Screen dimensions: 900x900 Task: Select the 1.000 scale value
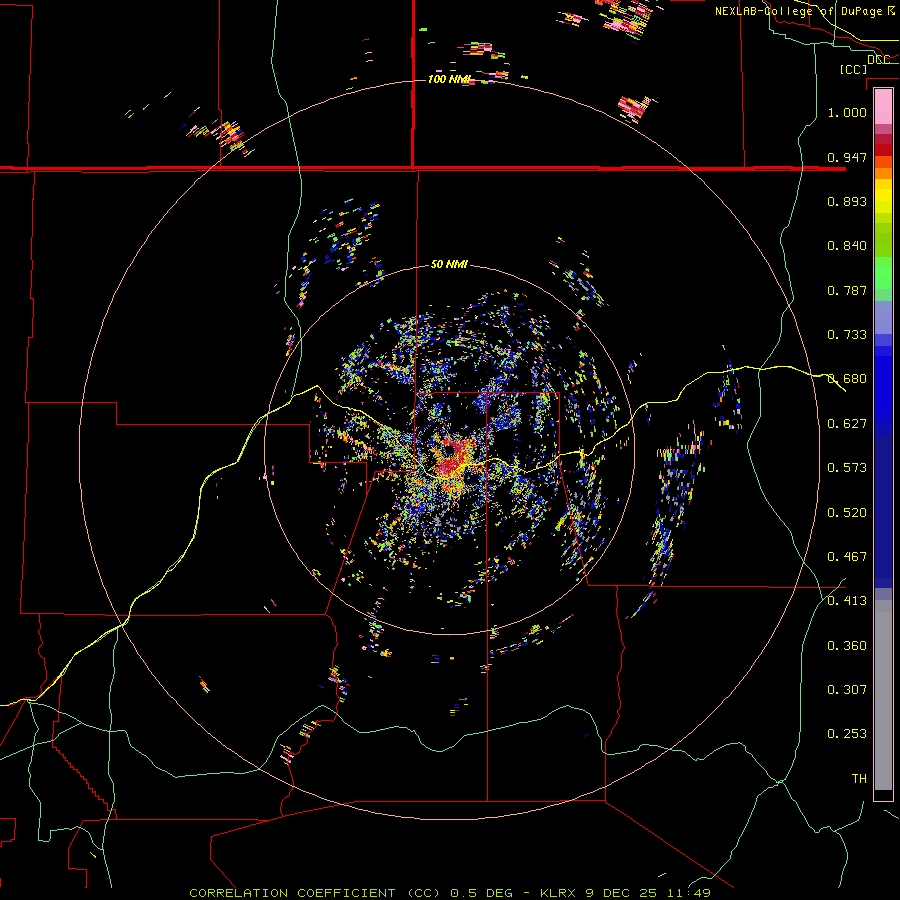[x=847, y=112]
